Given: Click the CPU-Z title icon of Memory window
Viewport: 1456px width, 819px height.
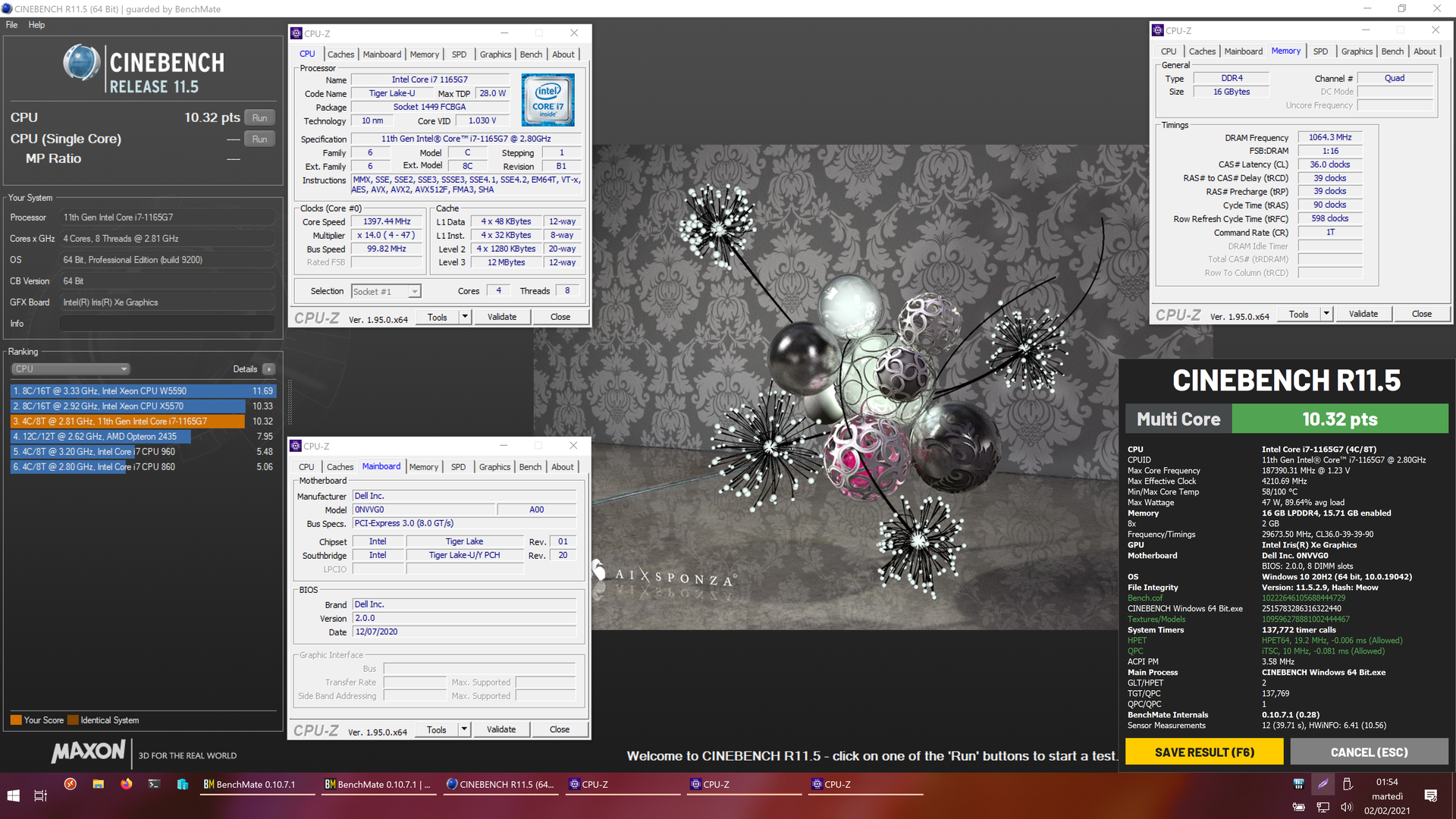Looking at the screenshot, I should point(1158,30).
